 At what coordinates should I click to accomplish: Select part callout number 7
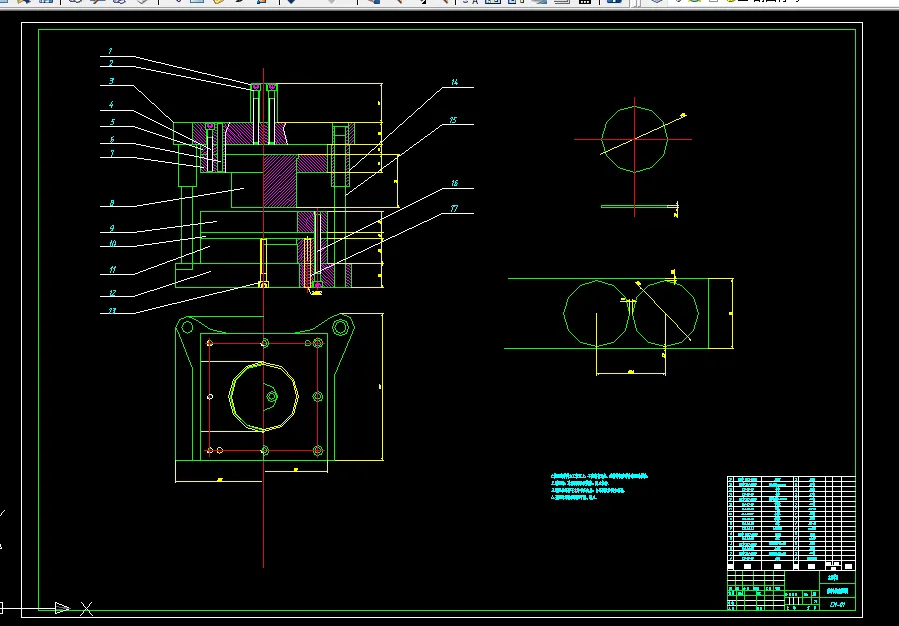pyautogui.click(x=112, y=153)
